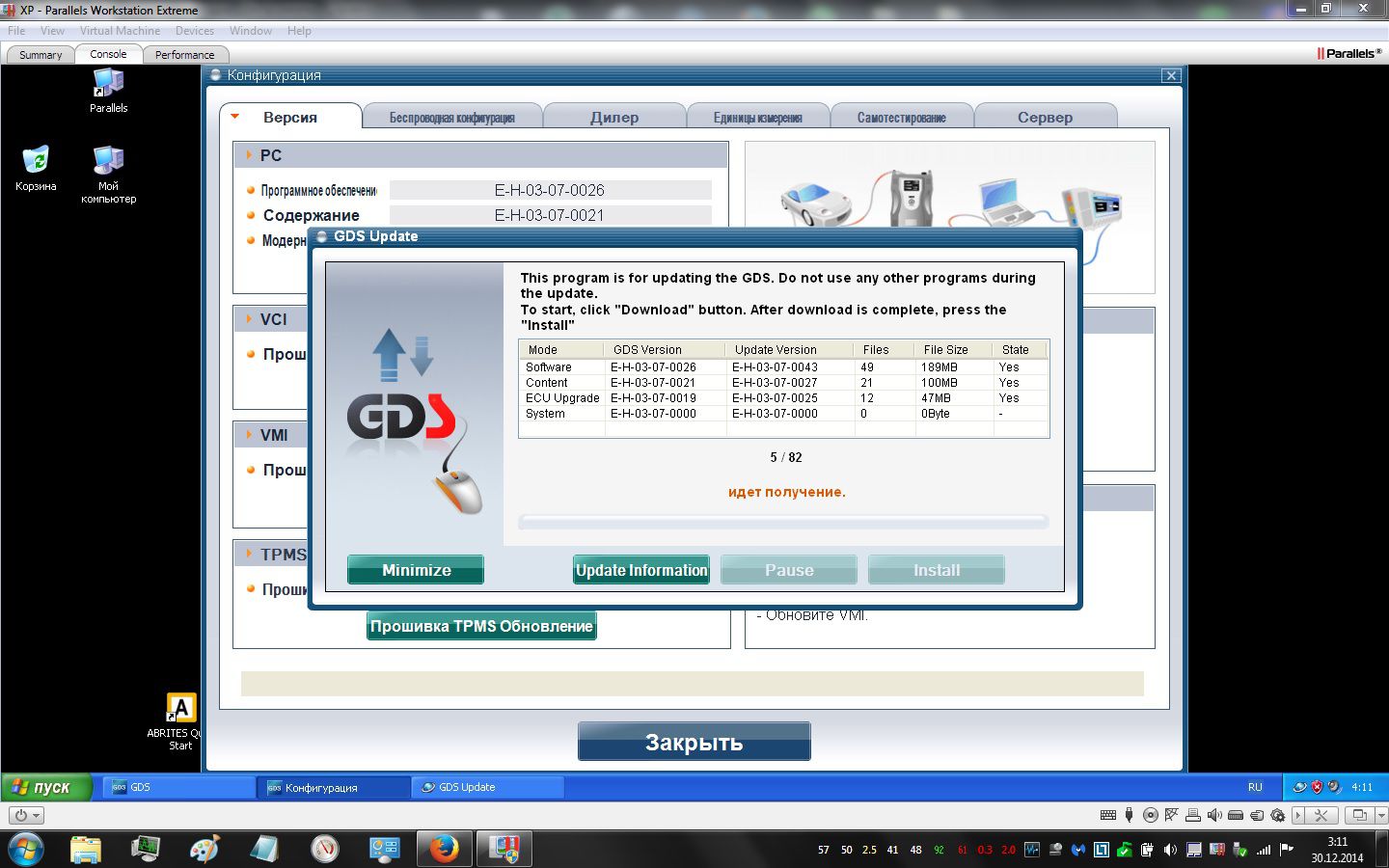Viewport: 1389px width, 868px height.
Task: Open the Virtual Machine menu
Action: pos(120,31)
